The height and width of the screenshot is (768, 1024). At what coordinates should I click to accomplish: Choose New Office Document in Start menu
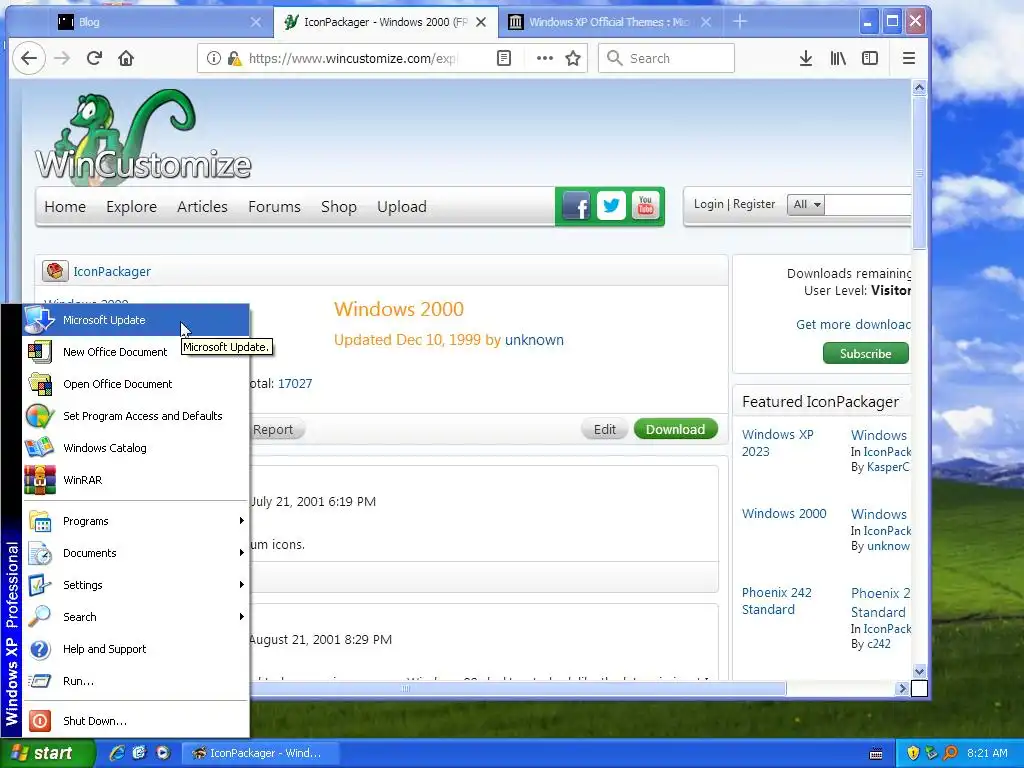136,352
